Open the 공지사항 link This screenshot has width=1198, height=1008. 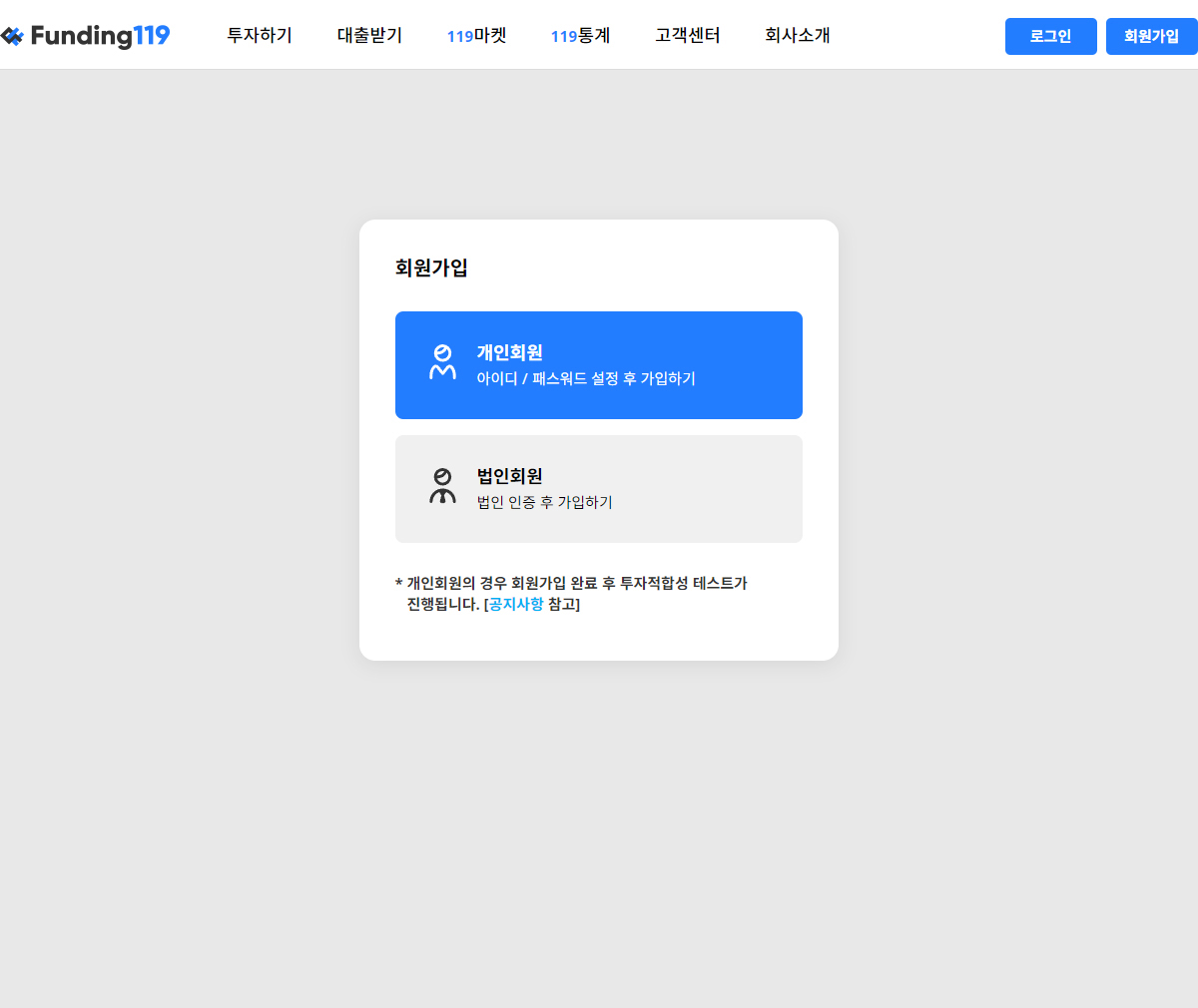click(x=516, y=604)
